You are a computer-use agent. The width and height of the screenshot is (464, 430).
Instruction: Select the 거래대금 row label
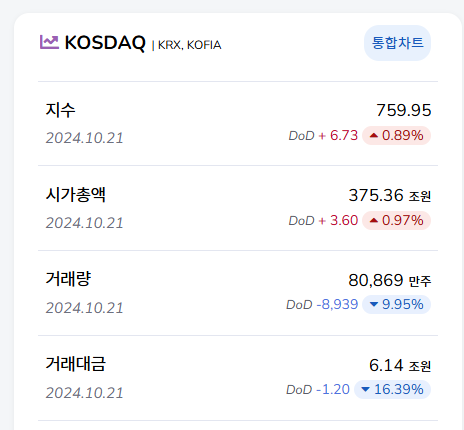(x=76, y=364)
